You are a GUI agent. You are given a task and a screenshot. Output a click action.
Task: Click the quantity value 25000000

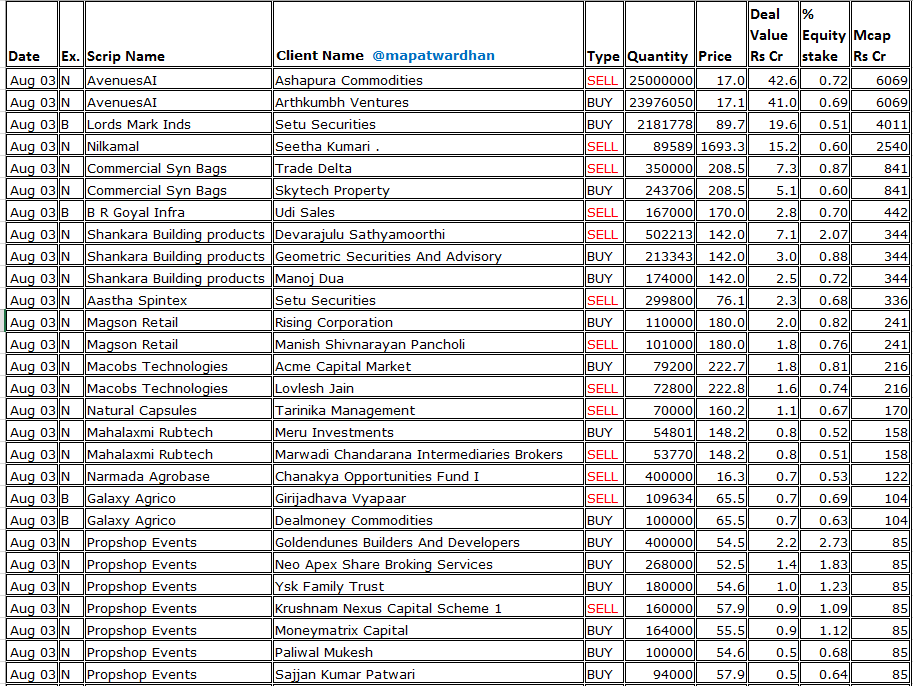661,80
